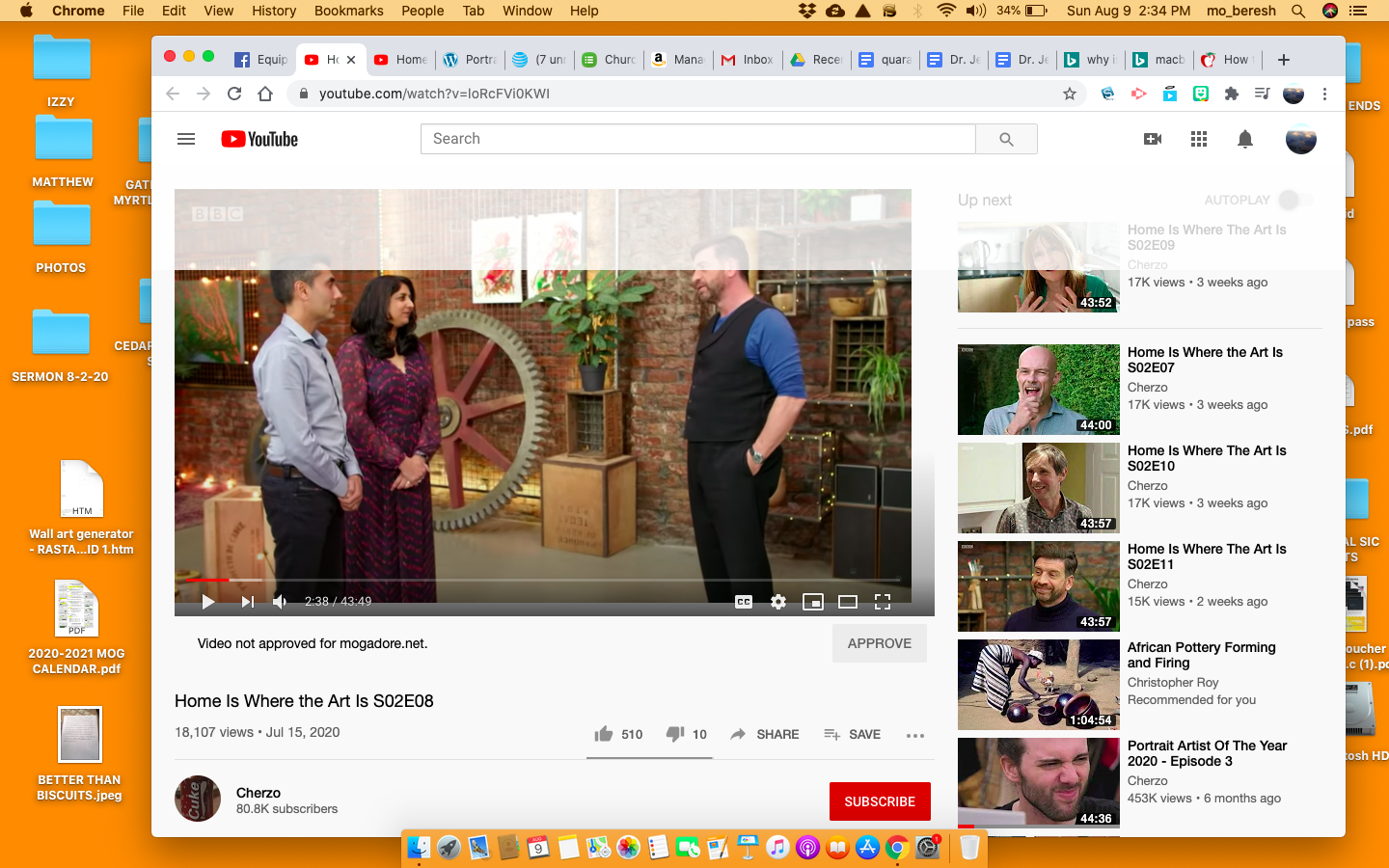Switch to theater mode
The image size is (1389, 868).
point(848,602)
